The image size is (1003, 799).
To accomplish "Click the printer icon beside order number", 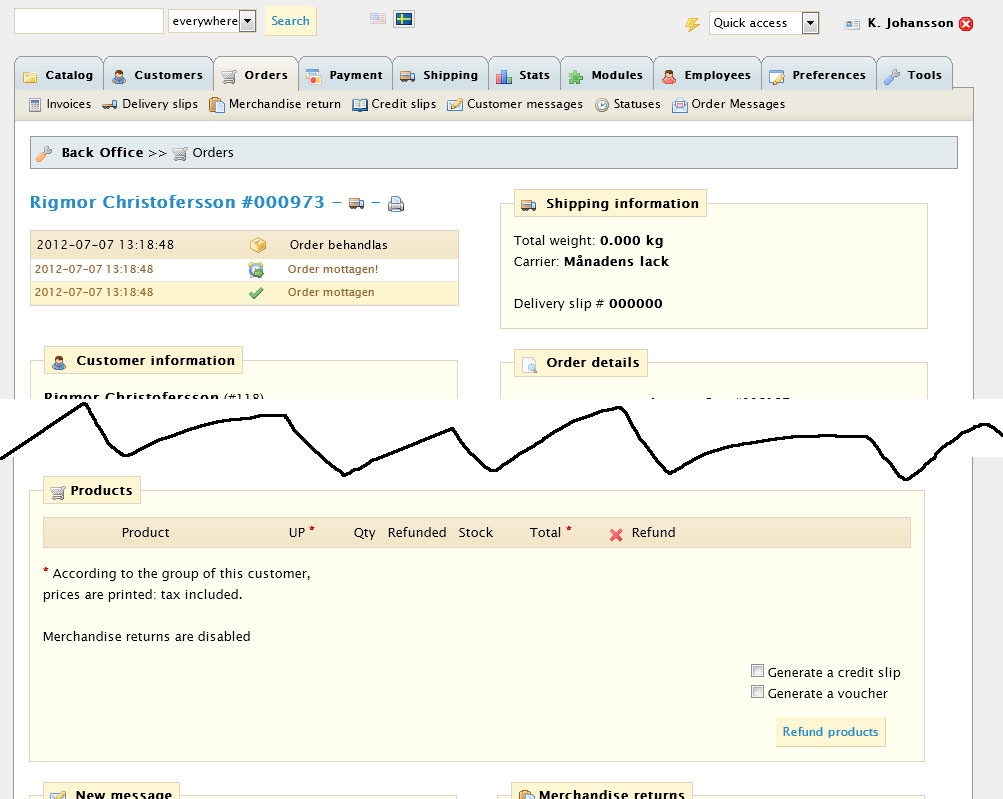I will click(396, 204).
